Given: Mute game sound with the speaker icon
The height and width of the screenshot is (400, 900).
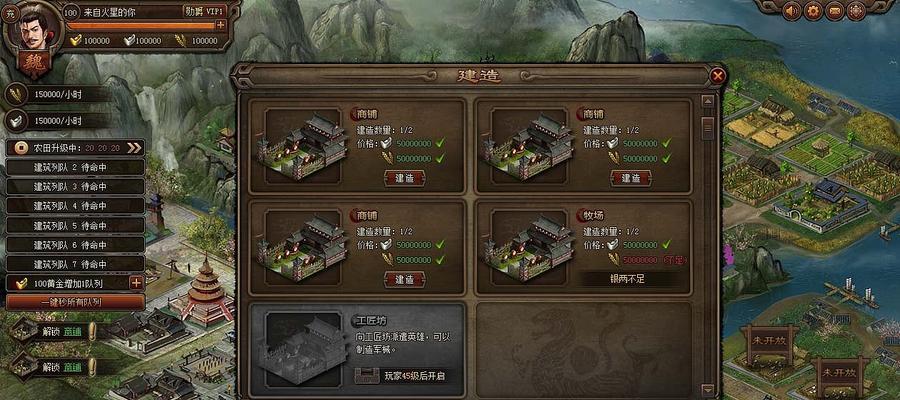Looking at the screenshot, I should coord(792,10).
